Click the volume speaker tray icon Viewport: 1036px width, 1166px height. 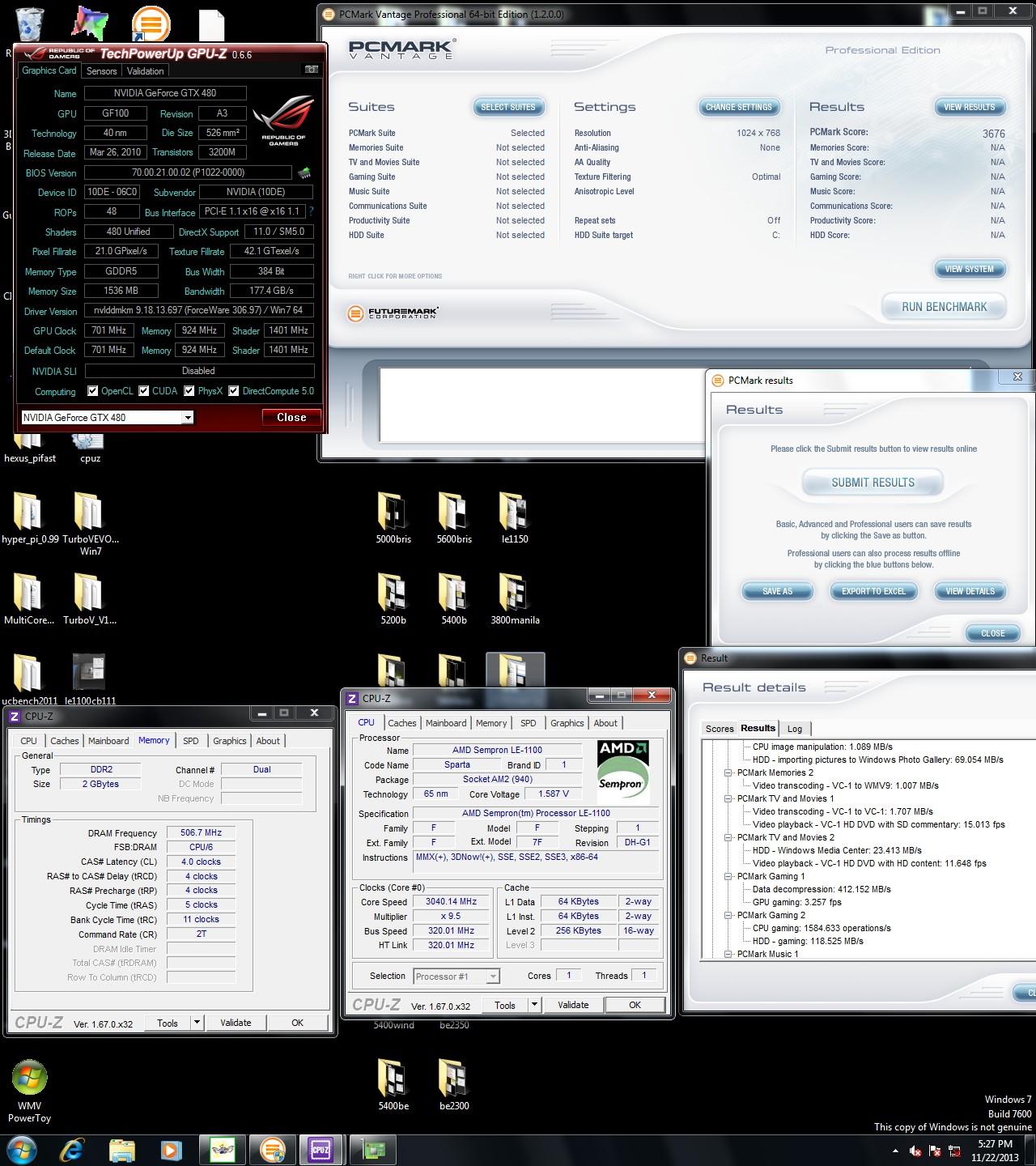(915, 1151)
